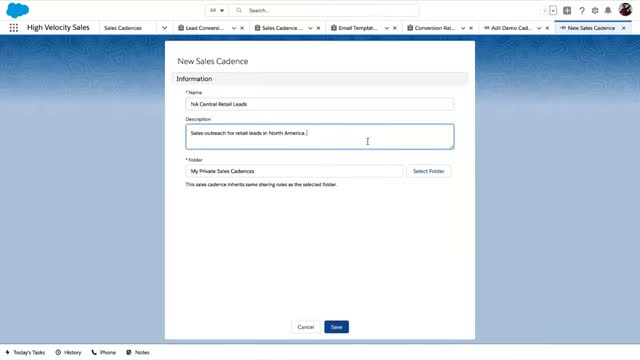Switch to the Sales Cadence ... report tab
Screen dimensions: 640x360
pyautogui.click(x=282, y=28)
